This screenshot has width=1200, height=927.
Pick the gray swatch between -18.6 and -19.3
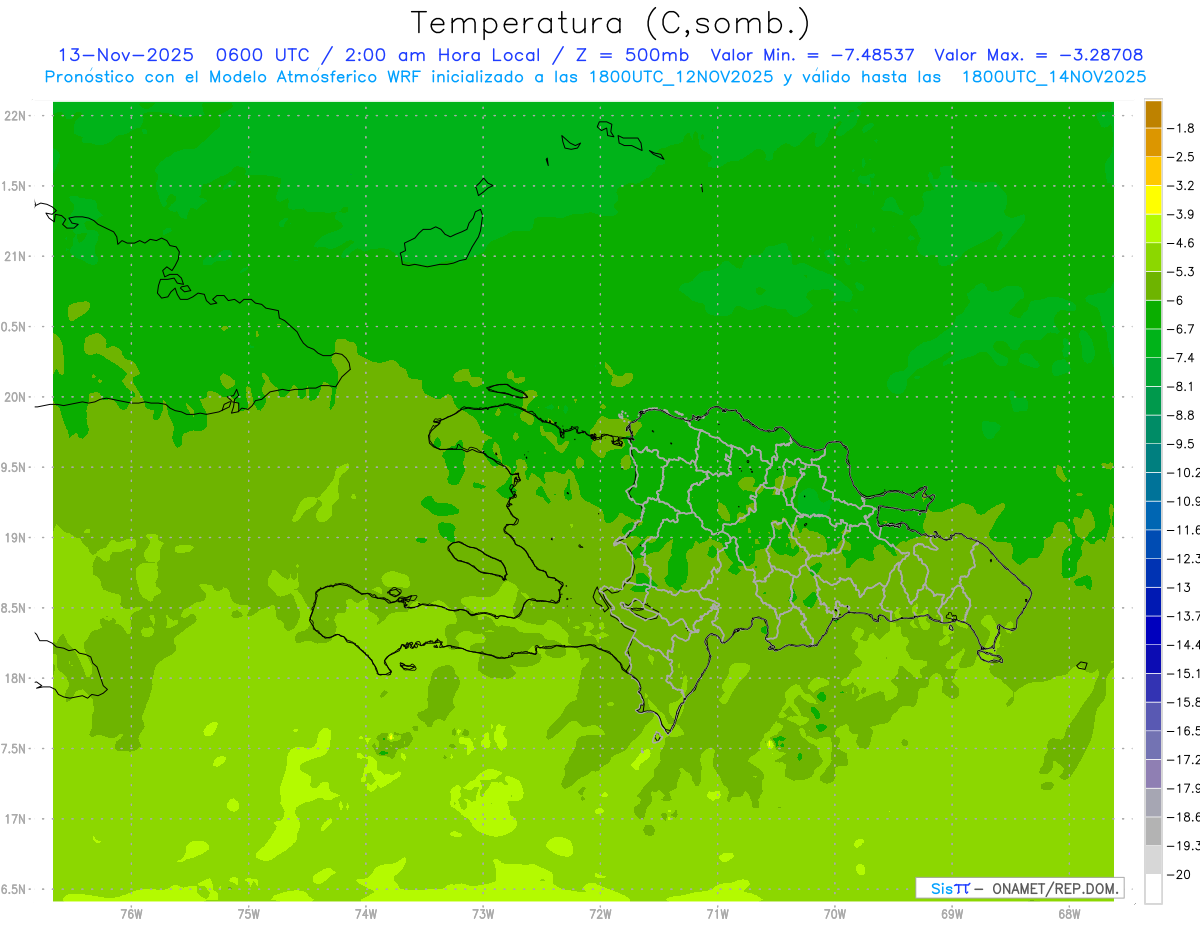[1153, 831]
